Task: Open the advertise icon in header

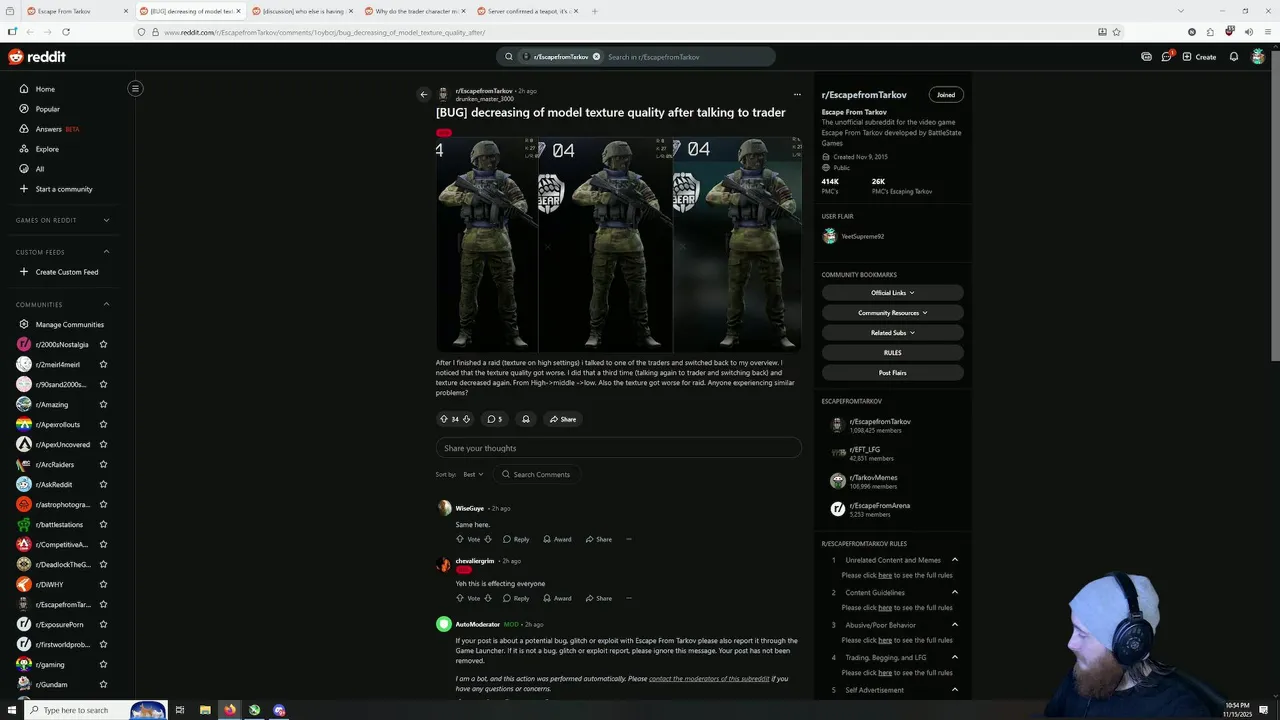Action: (x=1146, y=57)
